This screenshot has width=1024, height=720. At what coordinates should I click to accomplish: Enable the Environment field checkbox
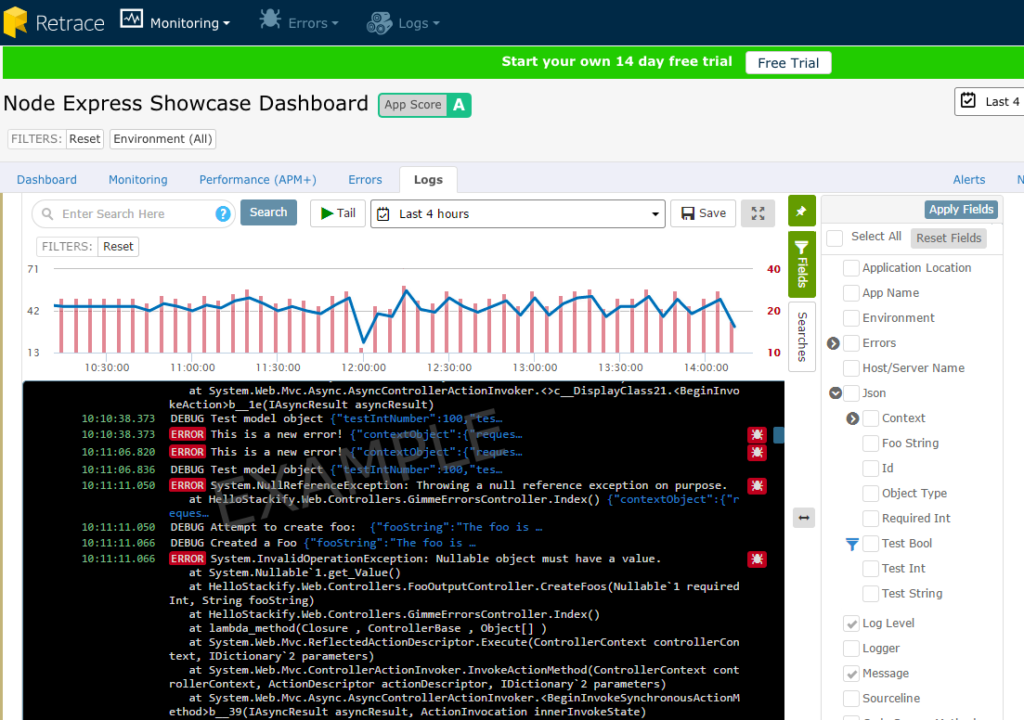[851, 318]
